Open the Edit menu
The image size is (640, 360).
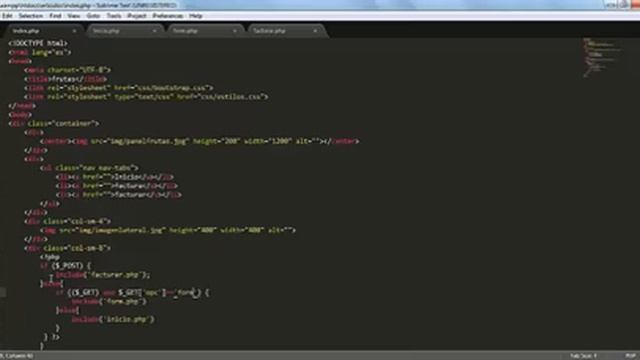point(7,16)
